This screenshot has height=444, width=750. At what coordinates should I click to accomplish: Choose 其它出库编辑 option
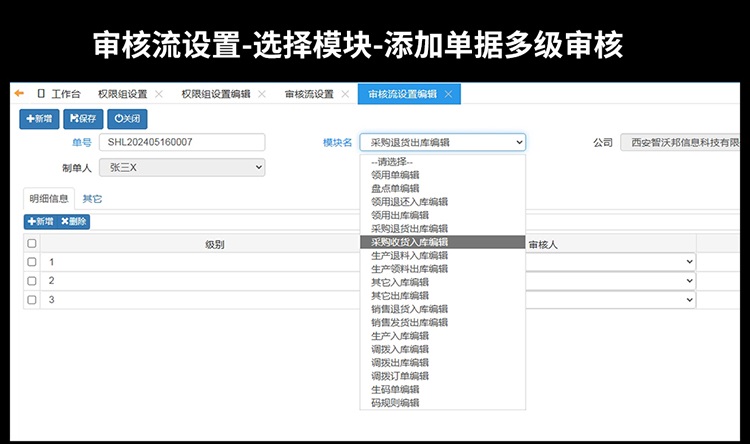pyautogui.click(x=442, y=296)
